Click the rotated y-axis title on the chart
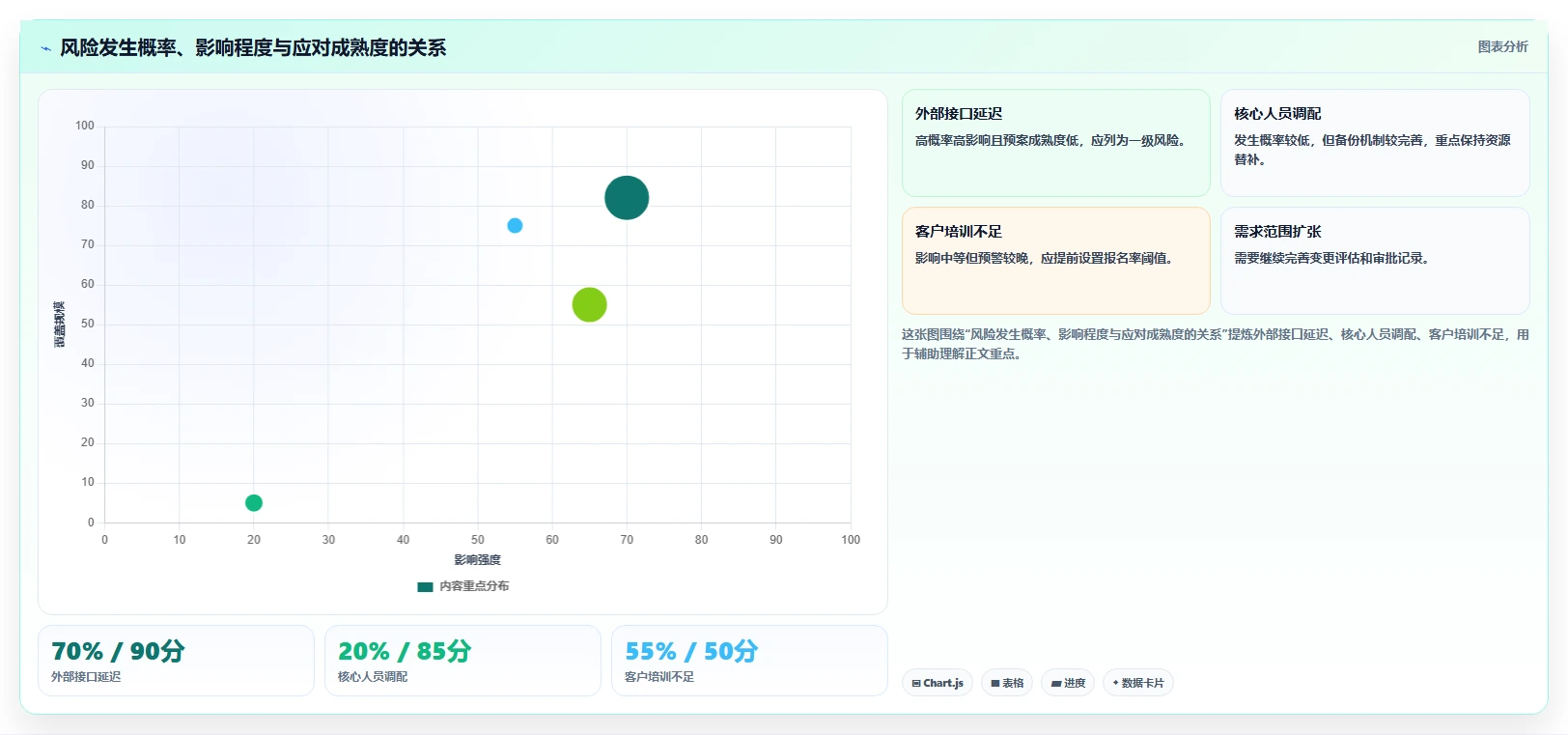 coord(60,325)
